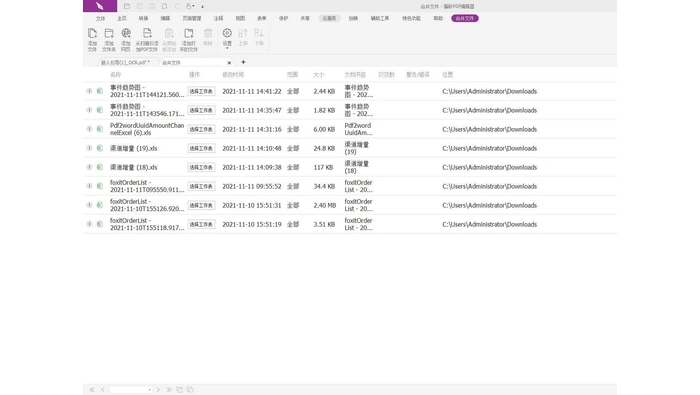Viewport: 700px width, 395px height.
Task: Click the purple Foxit logo button
Action: [100, 6]
